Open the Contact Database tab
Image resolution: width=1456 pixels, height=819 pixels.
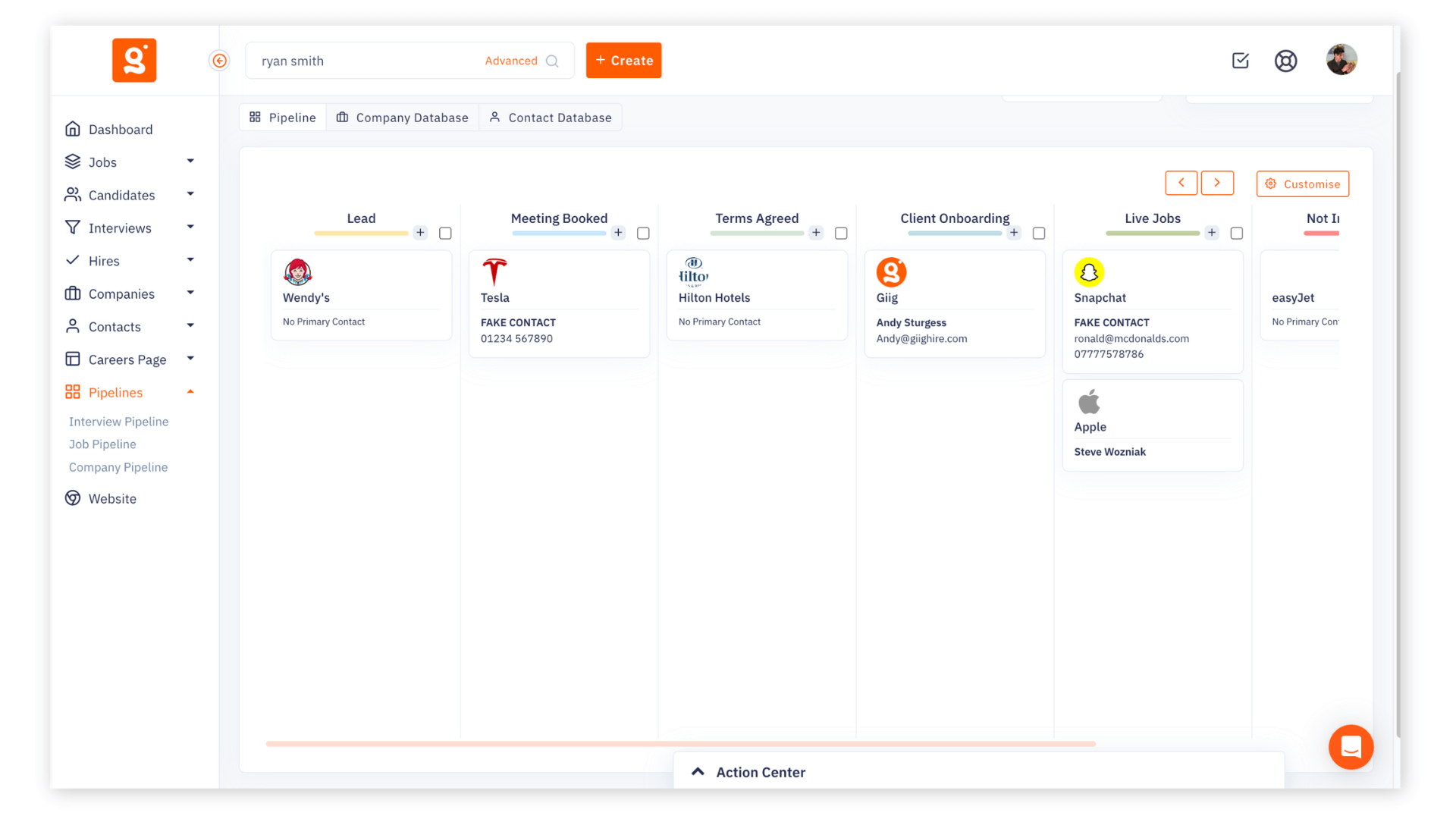click(551, 118)
